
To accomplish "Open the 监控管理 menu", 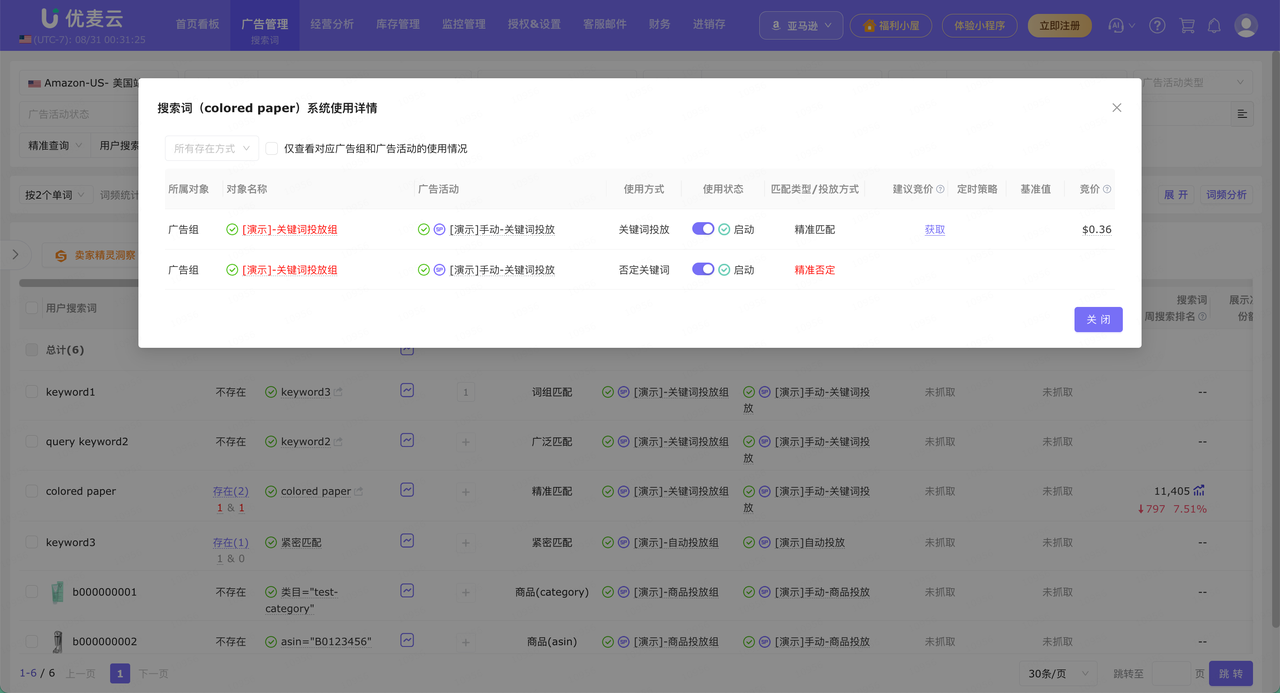I will click(x=464, y=24).
